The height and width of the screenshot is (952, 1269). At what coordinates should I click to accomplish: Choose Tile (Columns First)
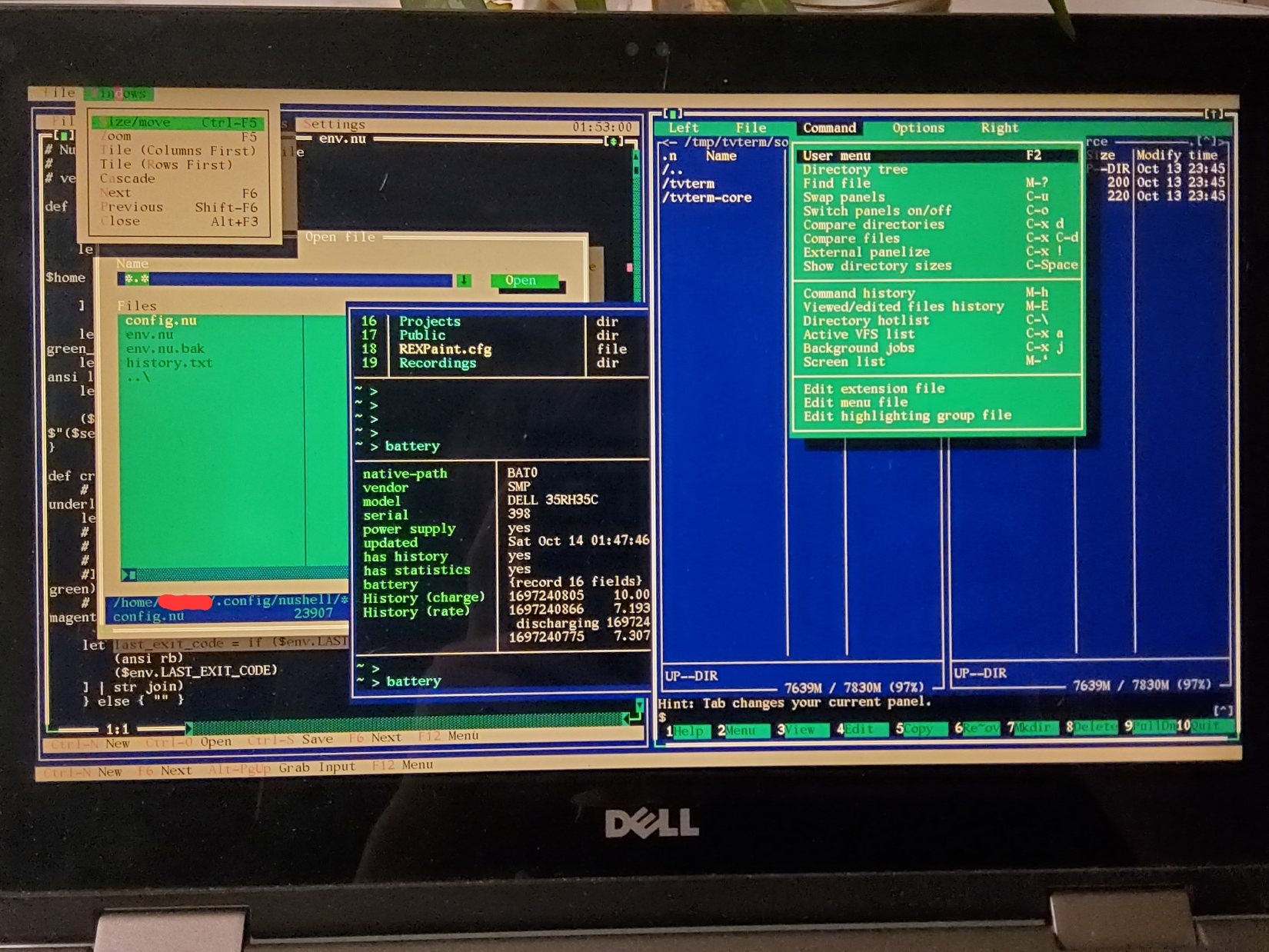click(178, 151)
